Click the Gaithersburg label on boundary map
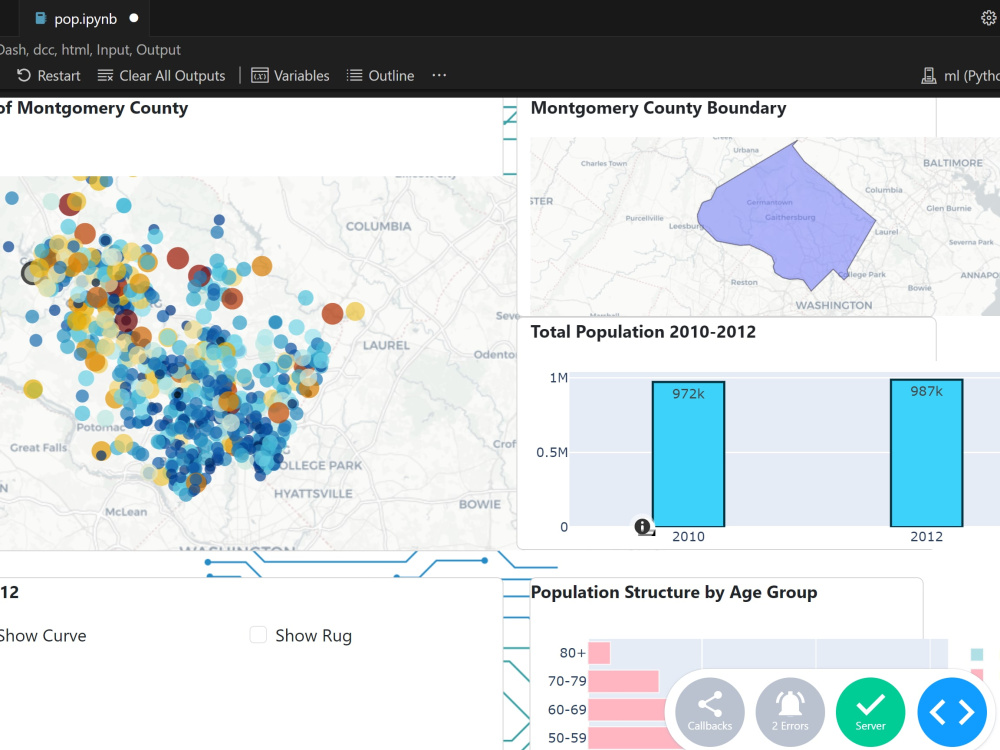 [790, 217]
